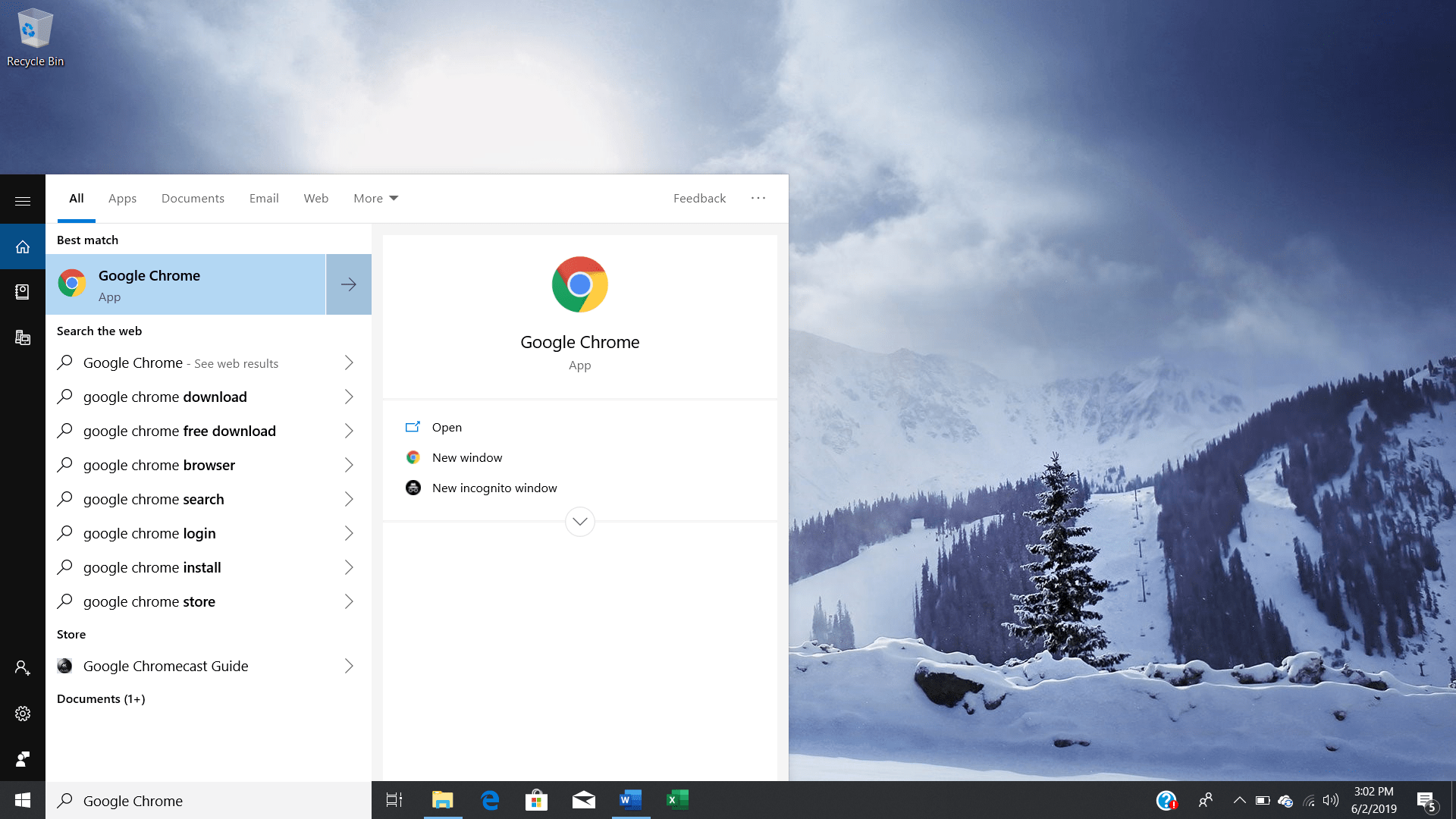Viewport: 1456px width, 819px height.
Task: Select the Google Chrome App best match
Action: (186, 284)
